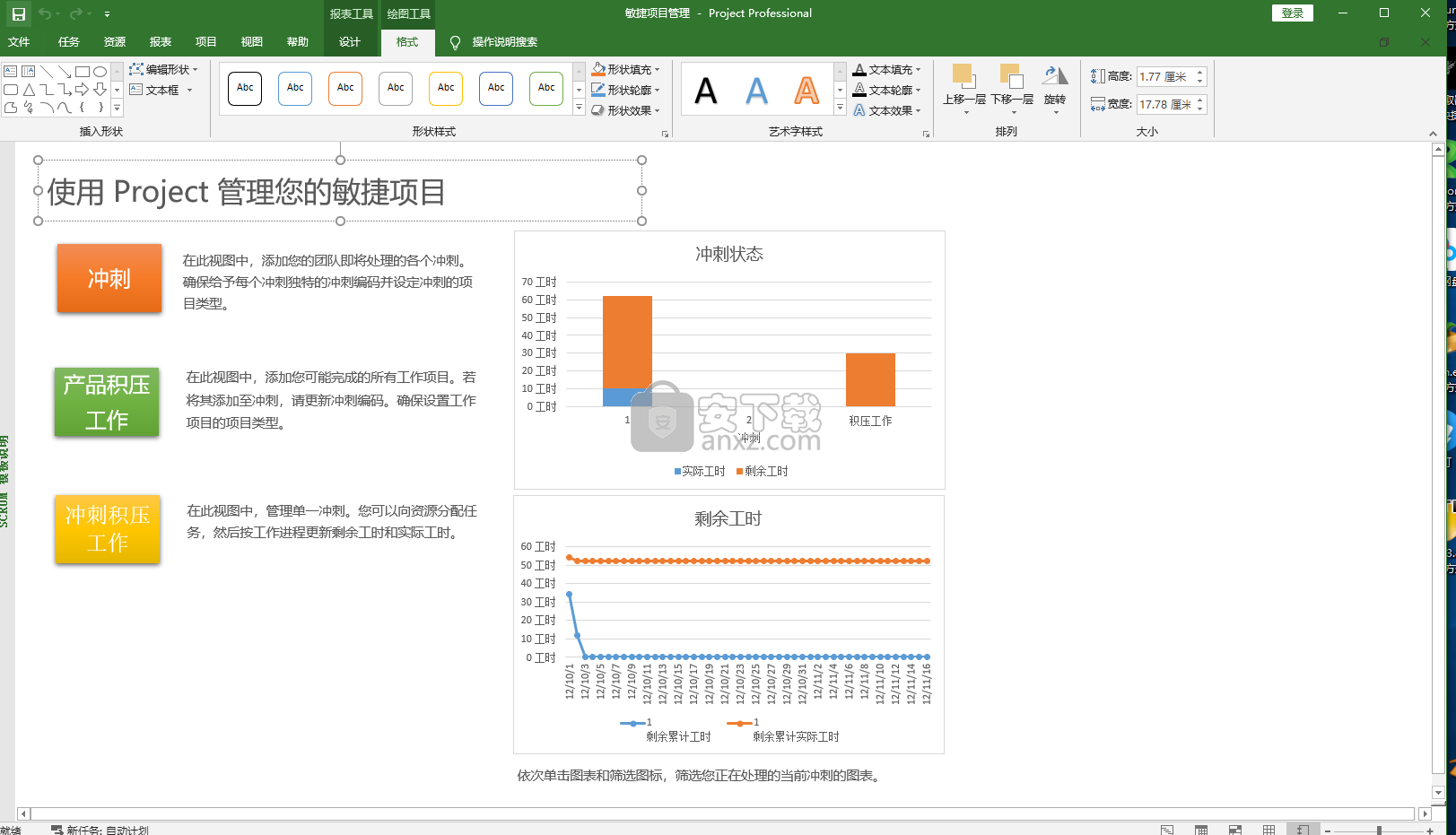Open the 旋转 rotate menu

1055,89
